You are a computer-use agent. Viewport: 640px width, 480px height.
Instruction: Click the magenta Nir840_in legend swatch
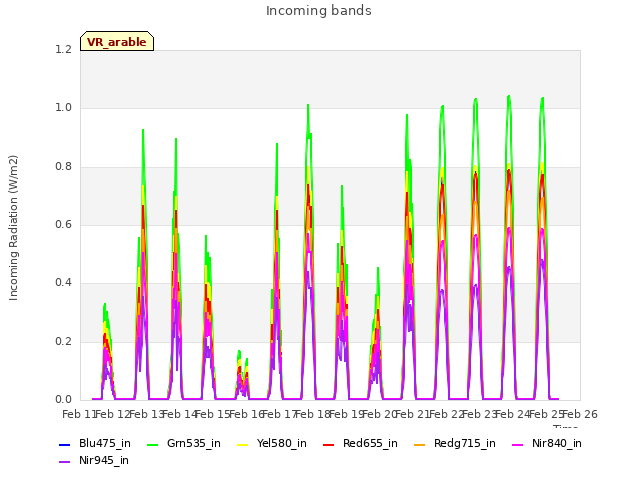pyautogui.click(x=518, y=444)
